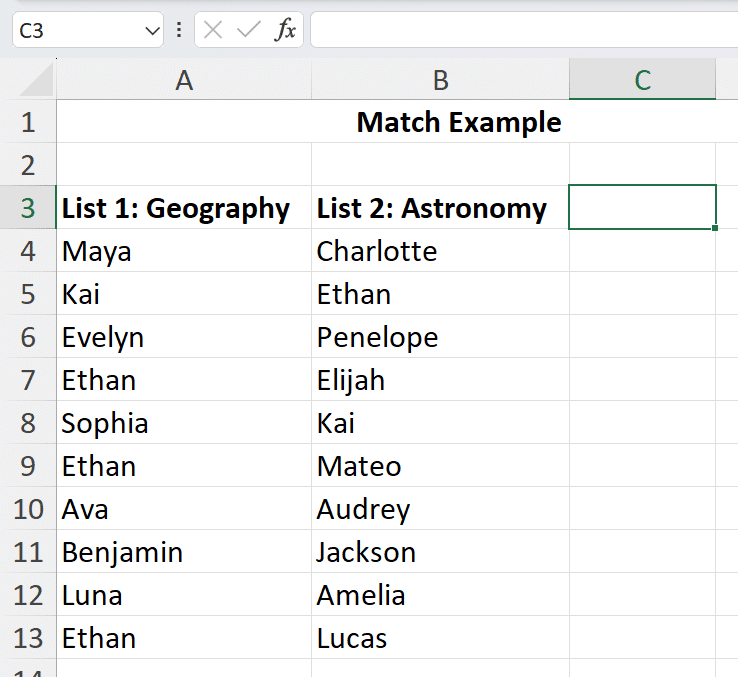Select column B header
The image size is (738, 677).
click(x=440, y=79)
